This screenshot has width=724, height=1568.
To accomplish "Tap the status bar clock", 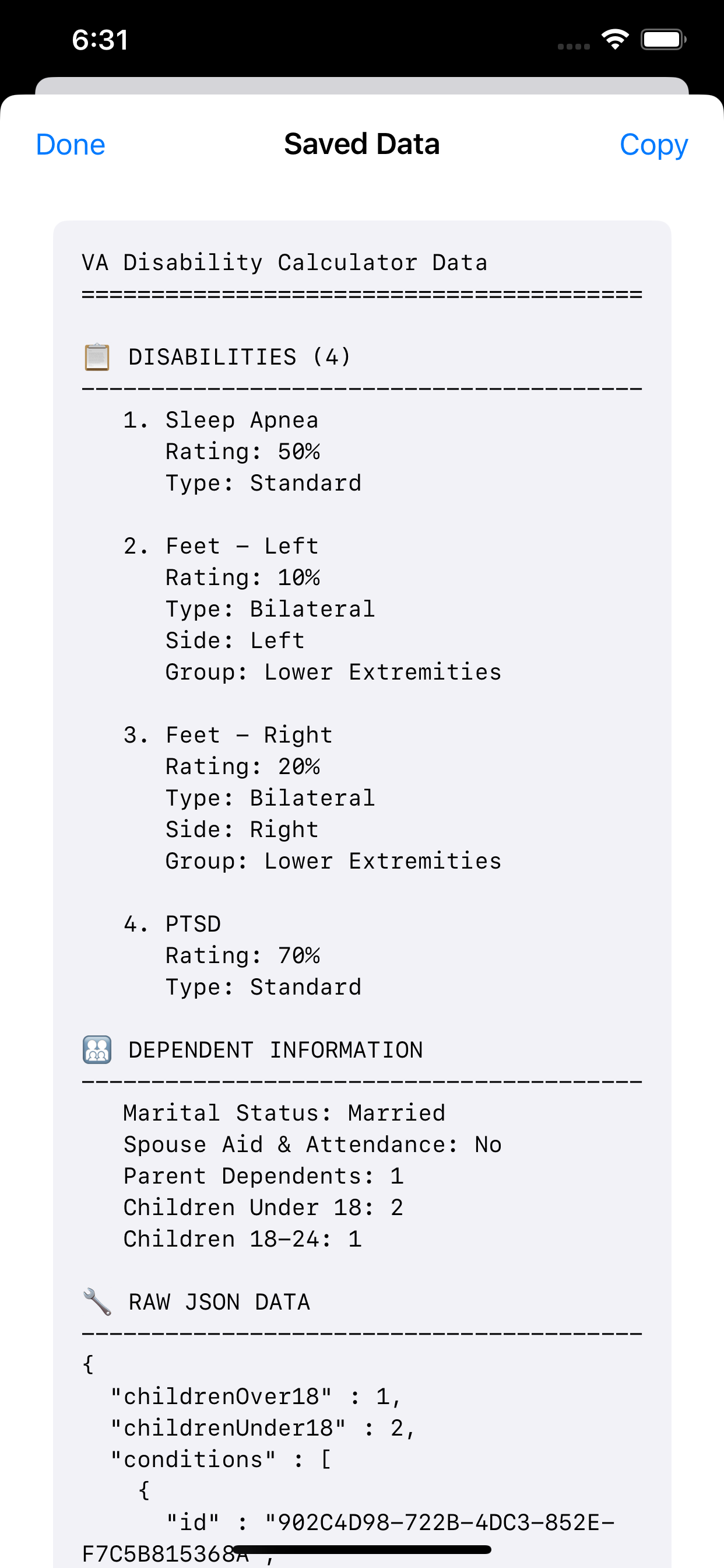I will tap(100, 40).
